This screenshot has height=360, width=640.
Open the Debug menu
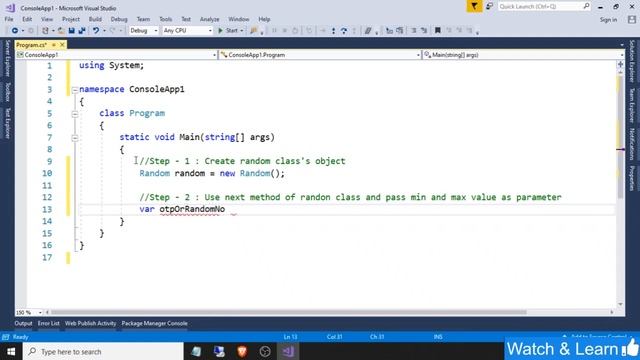[x=119, y=19]
